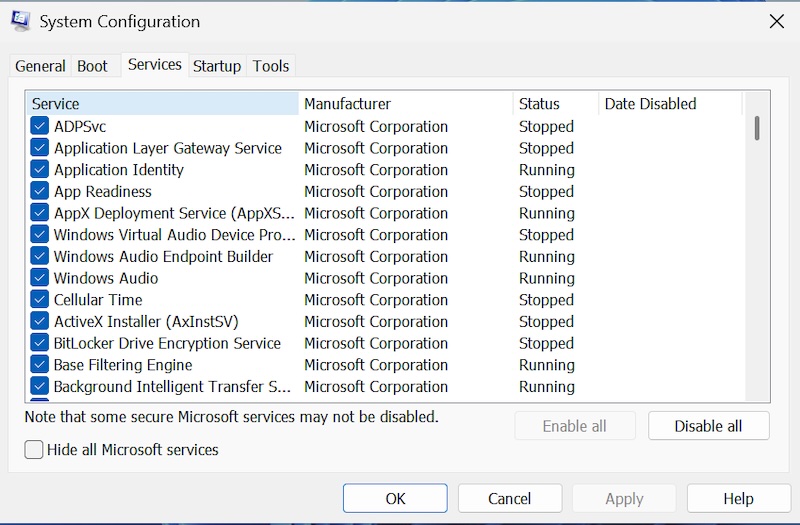Click Running status of Application Identity
This screenshot has height=525, width=800.
point(547,169)
